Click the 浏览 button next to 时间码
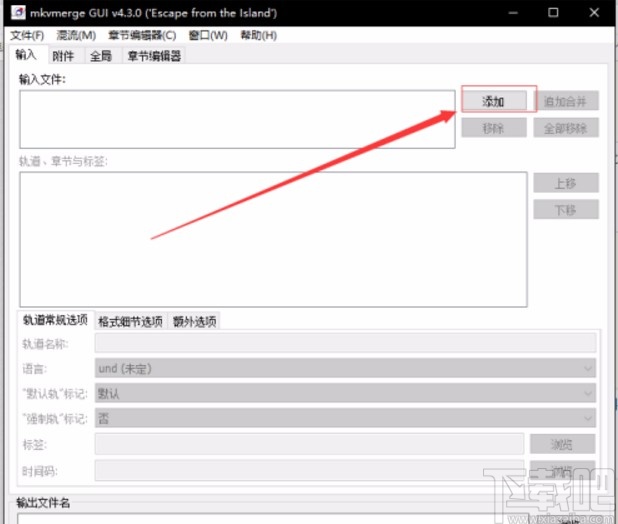 [x=562, y=470]
